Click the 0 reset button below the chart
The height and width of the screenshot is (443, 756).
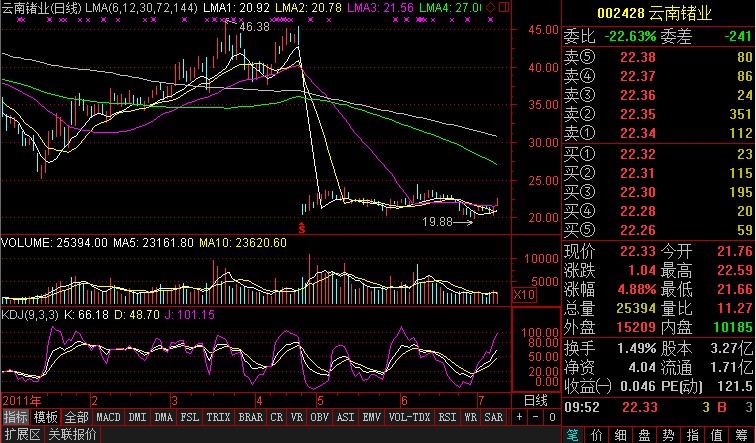[x=552, y=417]
